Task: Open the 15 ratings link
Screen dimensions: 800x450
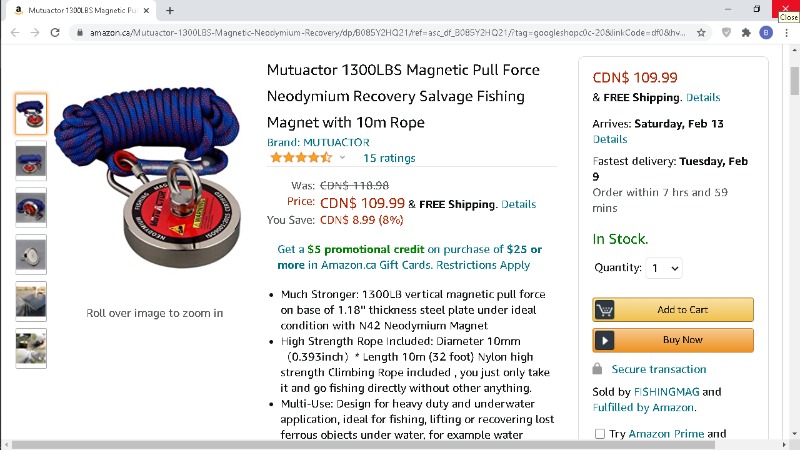Action: 389,158
